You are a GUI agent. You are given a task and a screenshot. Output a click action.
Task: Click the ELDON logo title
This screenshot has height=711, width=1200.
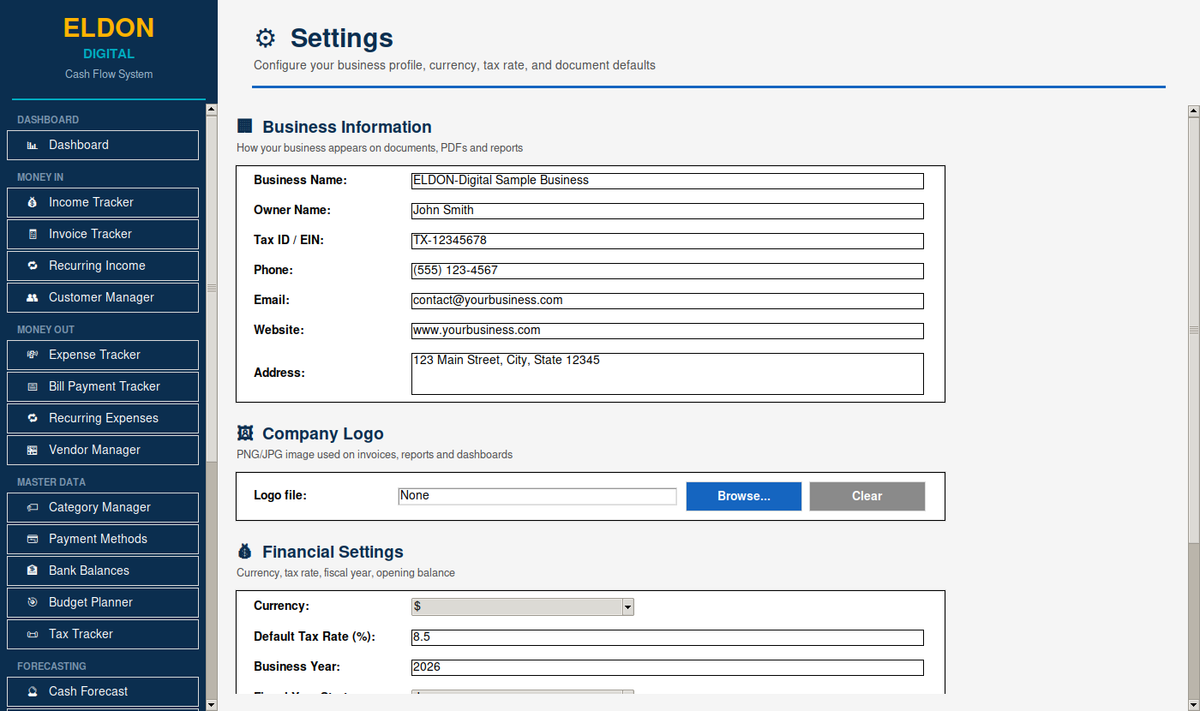(x=108, y=28)
